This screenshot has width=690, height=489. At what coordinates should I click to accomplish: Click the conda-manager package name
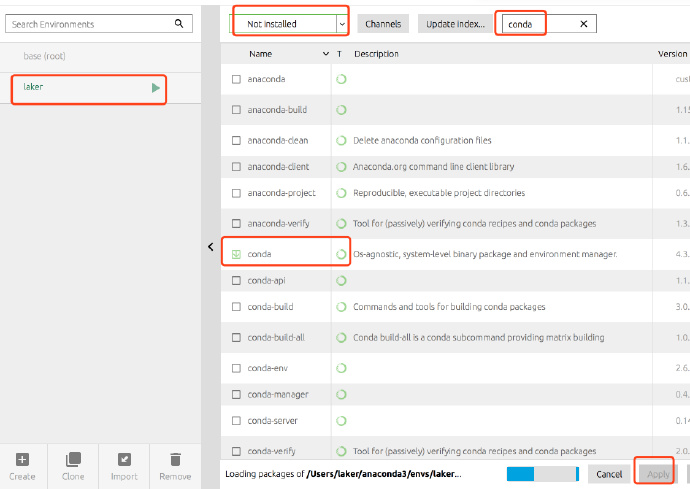278,394
